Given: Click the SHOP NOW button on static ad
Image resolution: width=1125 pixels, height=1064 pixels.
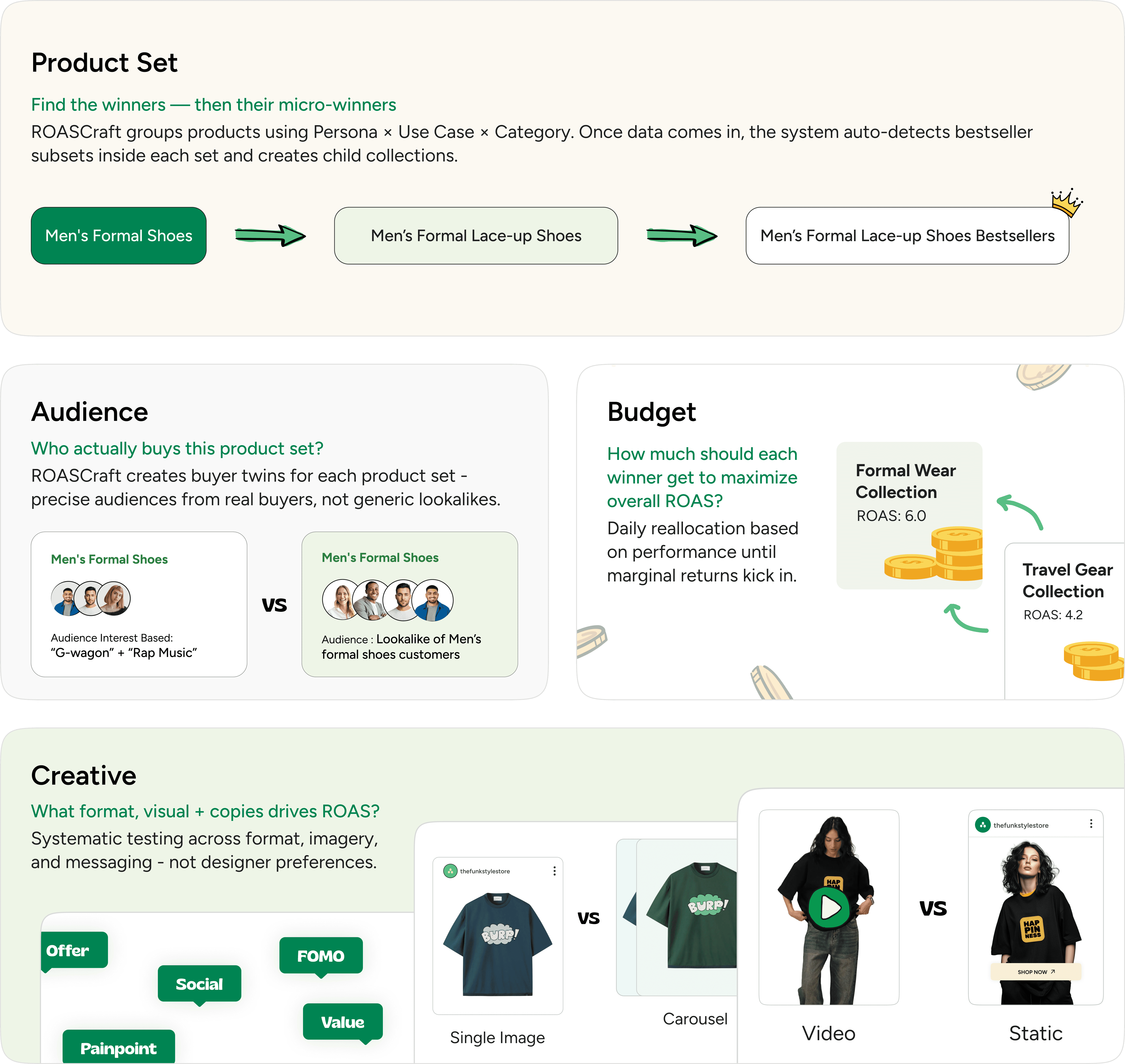Looking at the screenshot, I should 1036,971.
